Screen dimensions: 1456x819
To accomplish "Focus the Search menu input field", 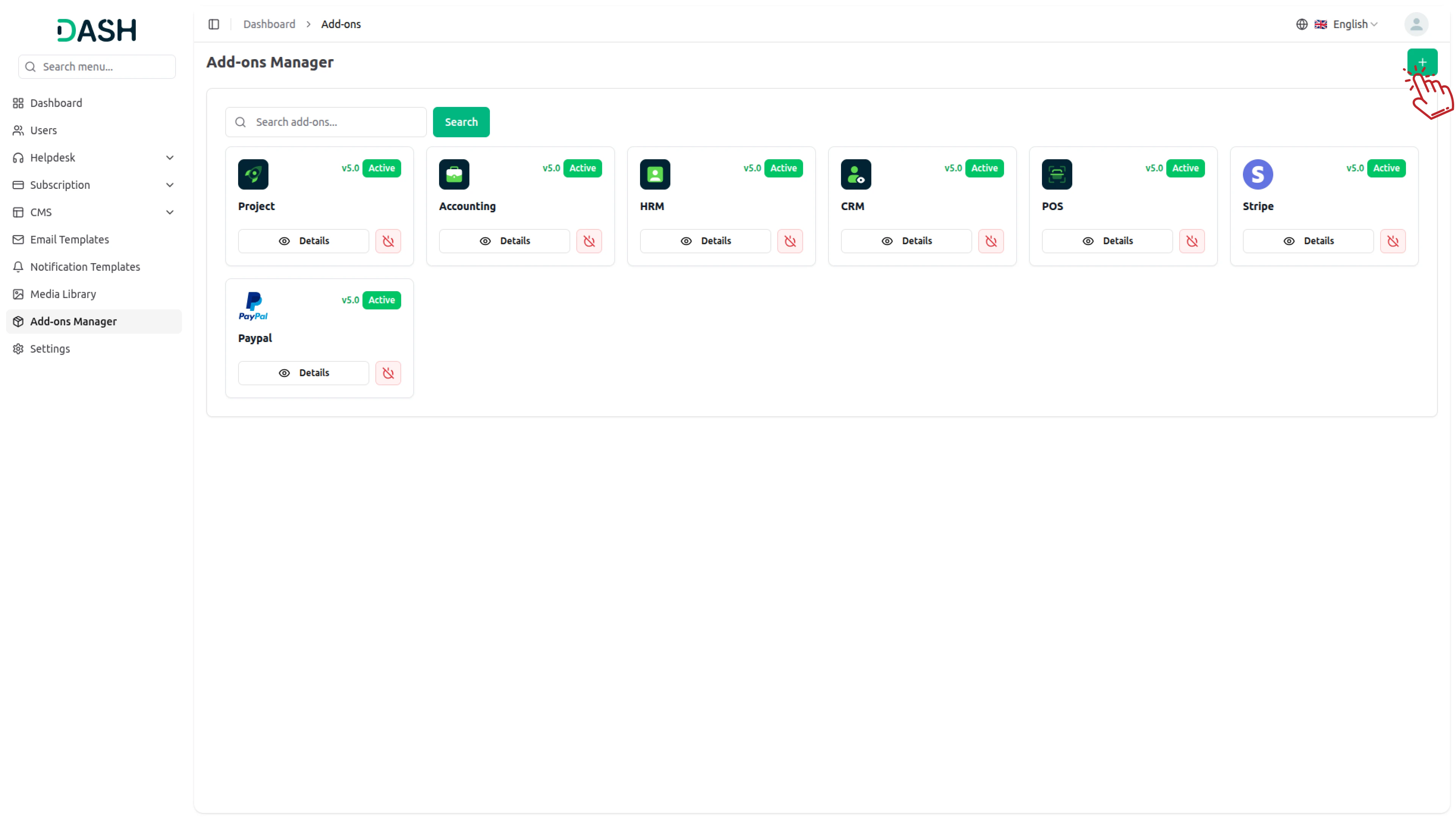I will point(97,67).
